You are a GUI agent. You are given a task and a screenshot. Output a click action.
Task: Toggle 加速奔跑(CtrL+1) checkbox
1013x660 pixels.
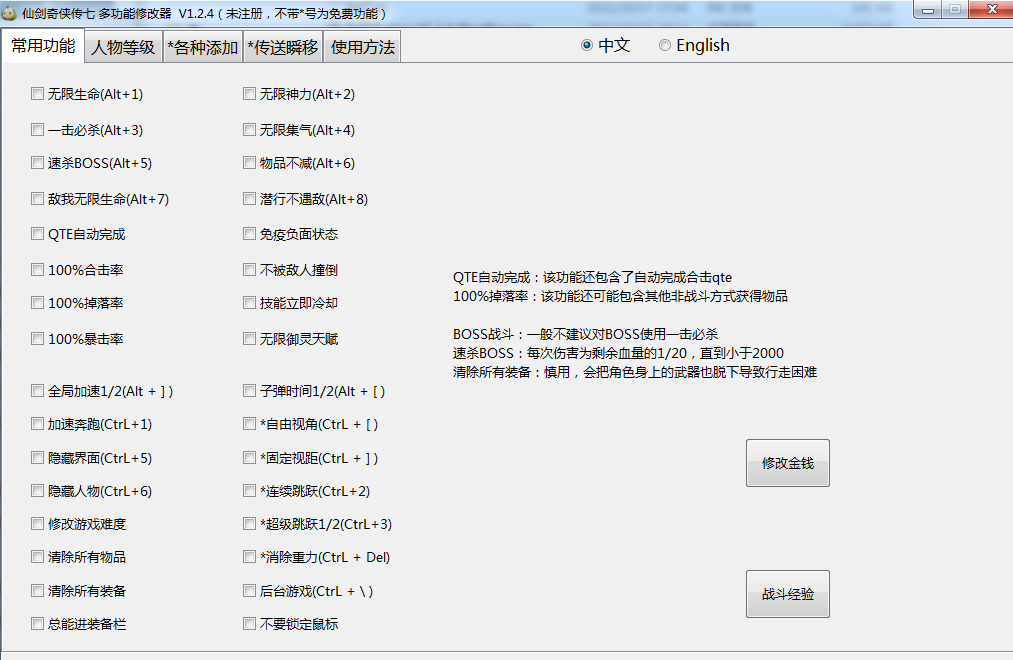[x=37, y=424]
